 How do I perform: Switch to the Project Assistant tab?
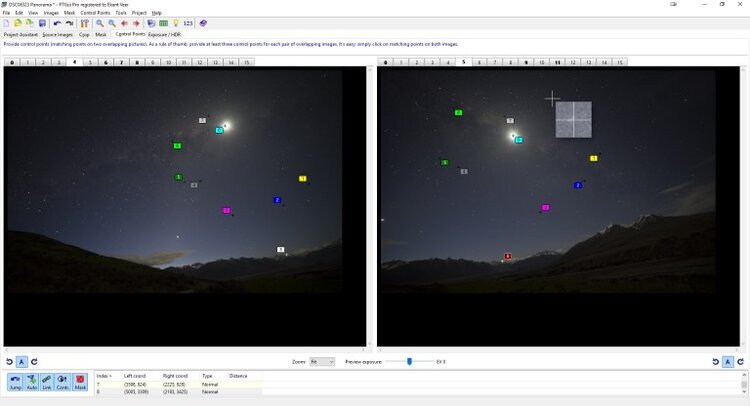pos(21,34)
